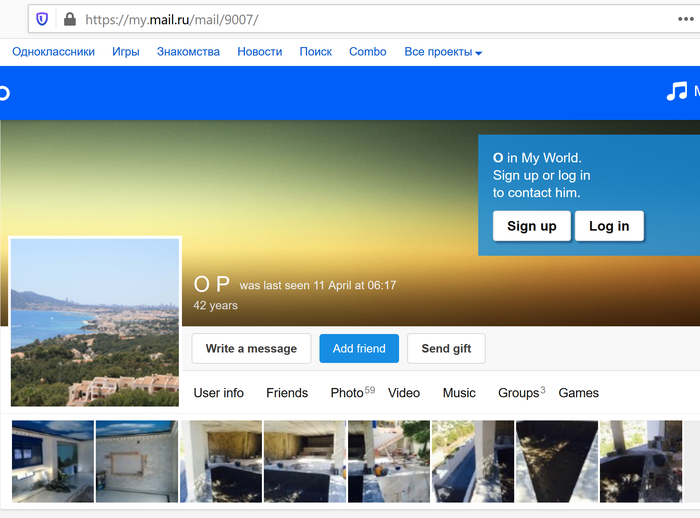This screenshot has height=518, width=700.
Task: Open sixth photo thumbnail in the strip
Action: tap(473, 461)
